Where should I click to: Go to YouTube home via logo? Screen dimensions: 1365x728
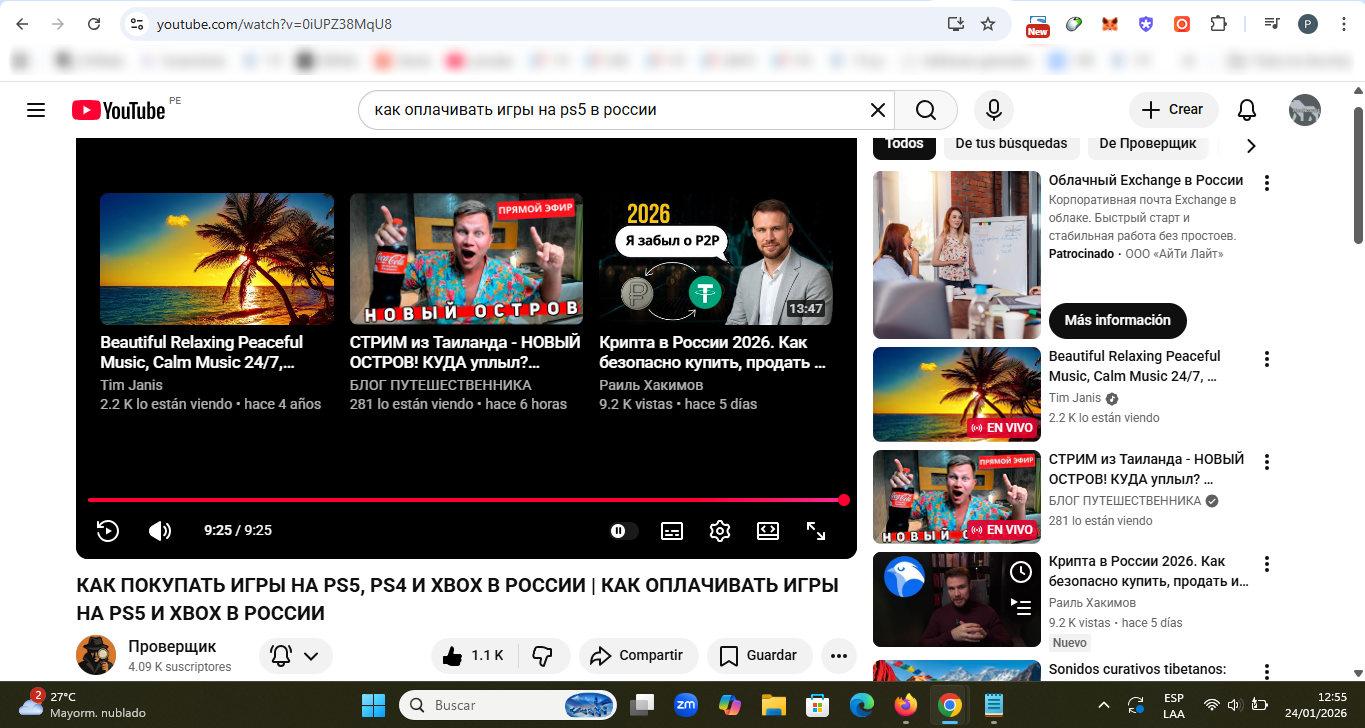pos(118,110)
